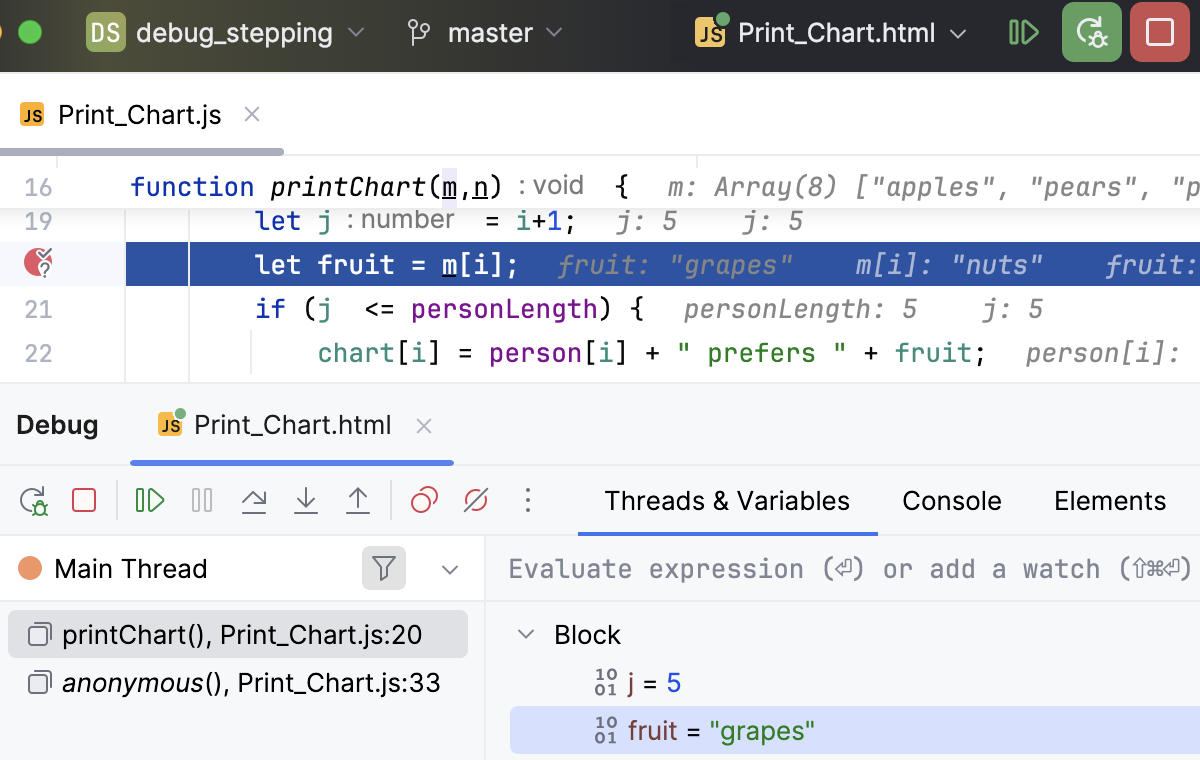Open the Elements tab in debugger
The width and height of the screenshot is (1200, 760).
coord(1110,500)
